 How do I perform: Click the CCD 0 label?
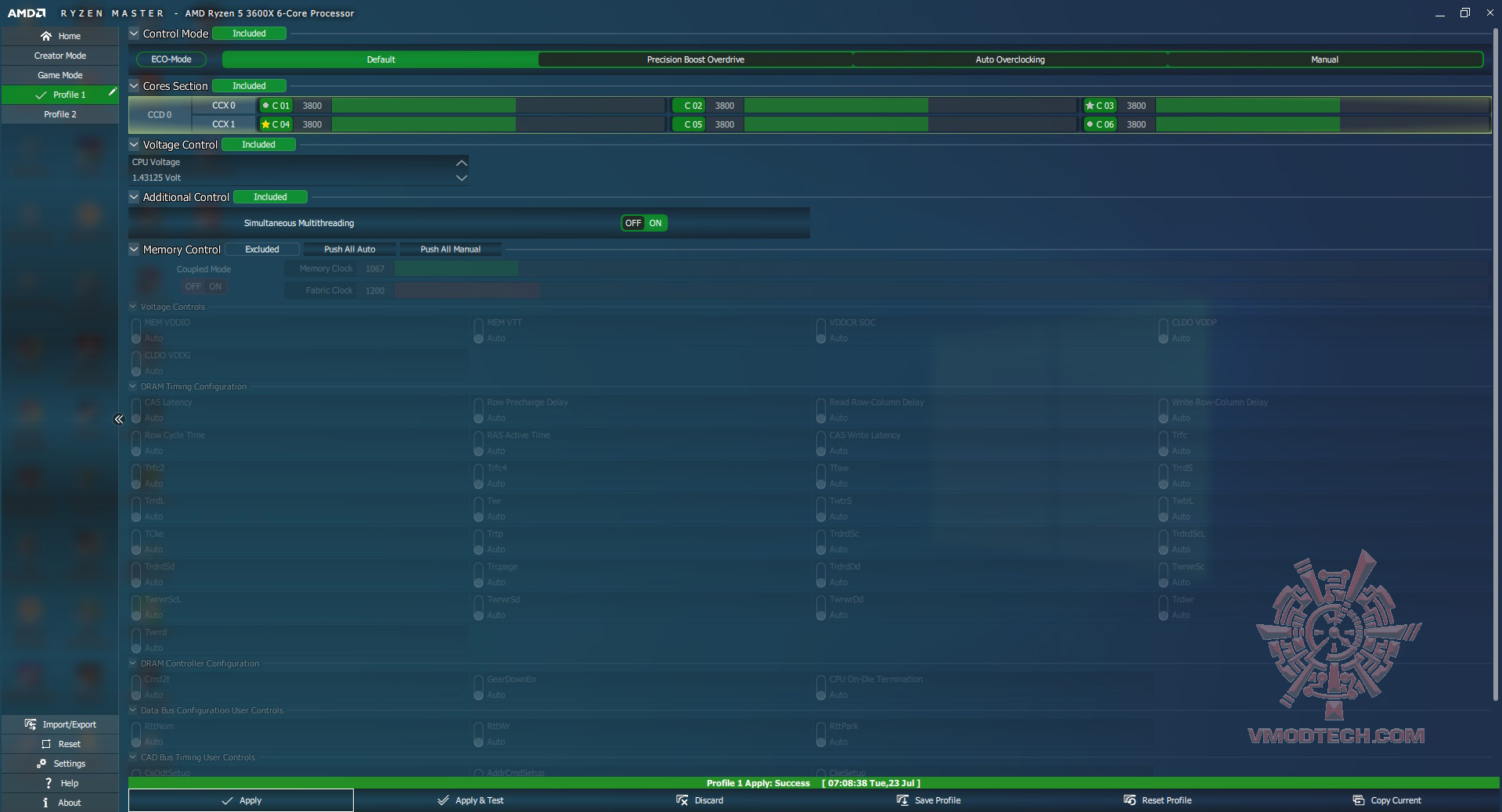(160, 115)
